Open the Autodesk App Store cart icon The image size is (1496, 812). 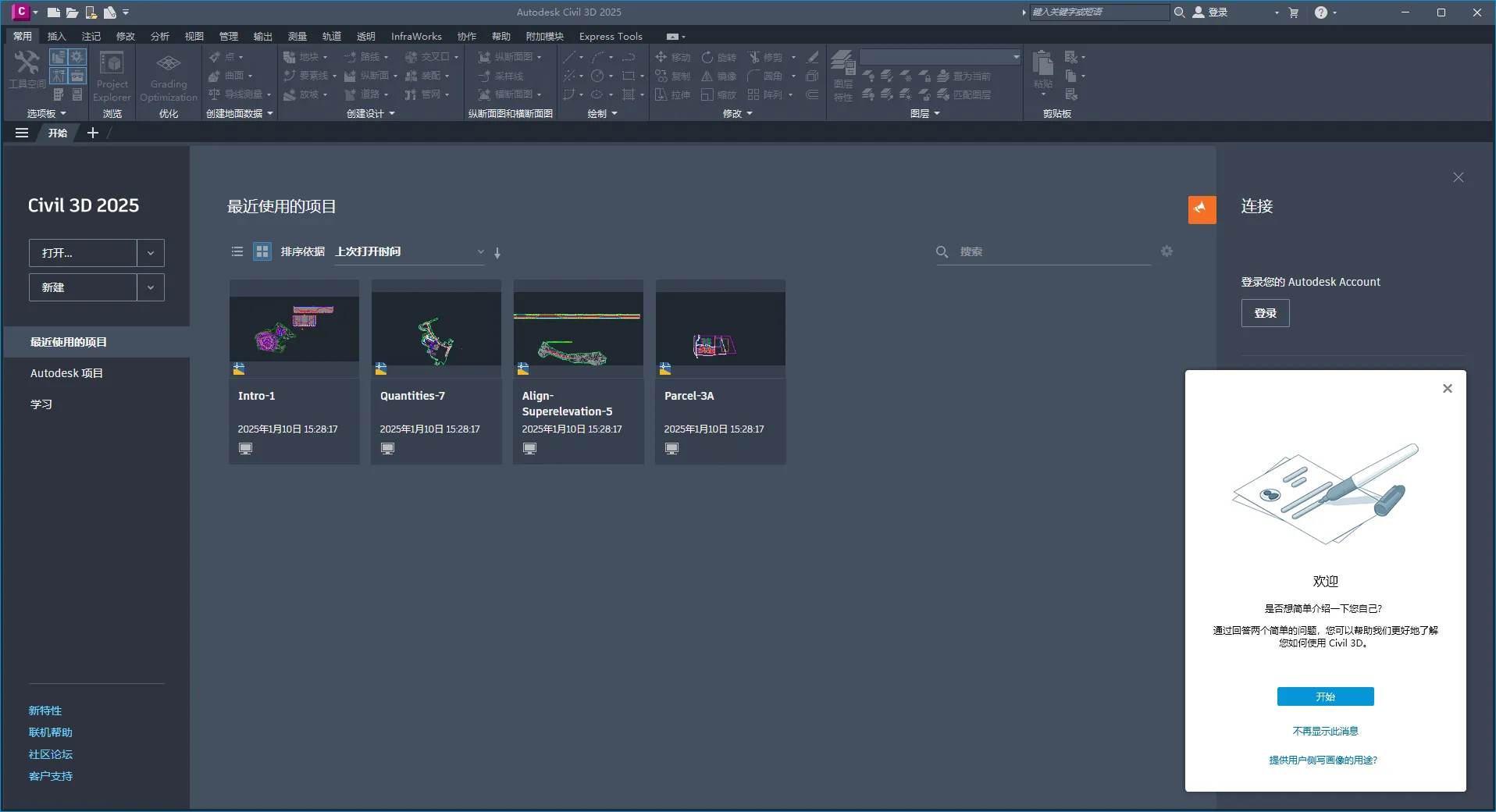(1294, 12)
